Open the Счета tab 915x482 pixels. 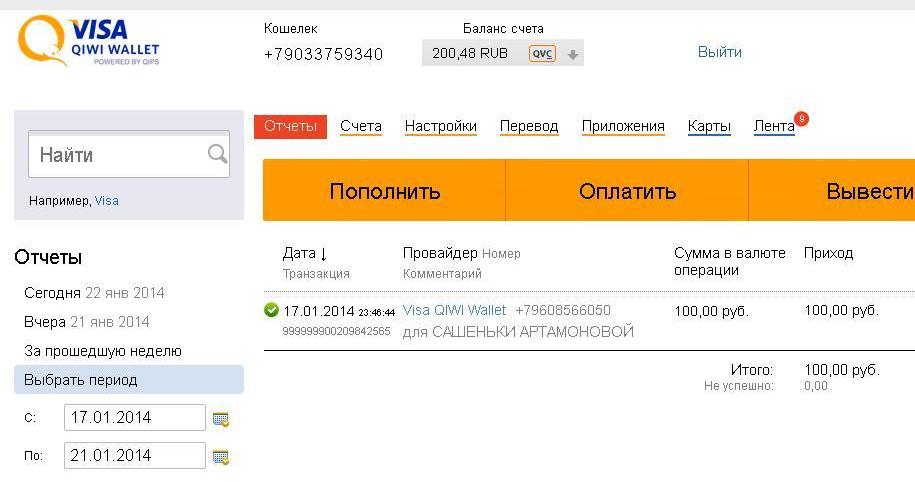361,126
